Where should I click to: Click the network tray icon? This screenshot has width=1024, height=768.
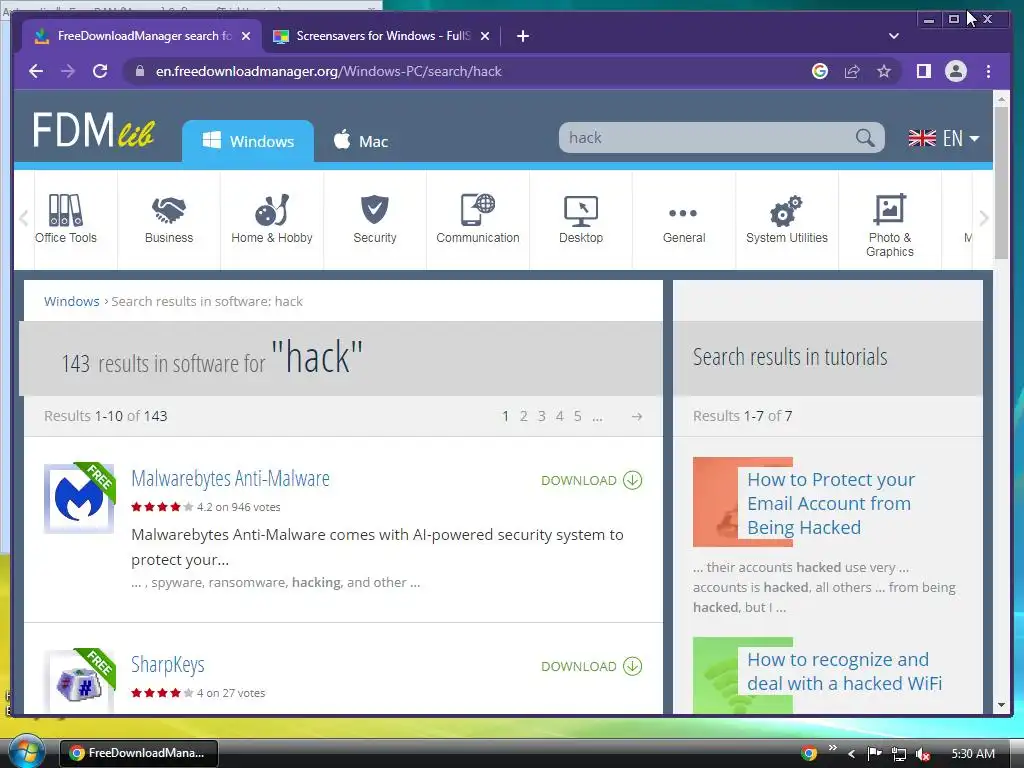(899, 754)
